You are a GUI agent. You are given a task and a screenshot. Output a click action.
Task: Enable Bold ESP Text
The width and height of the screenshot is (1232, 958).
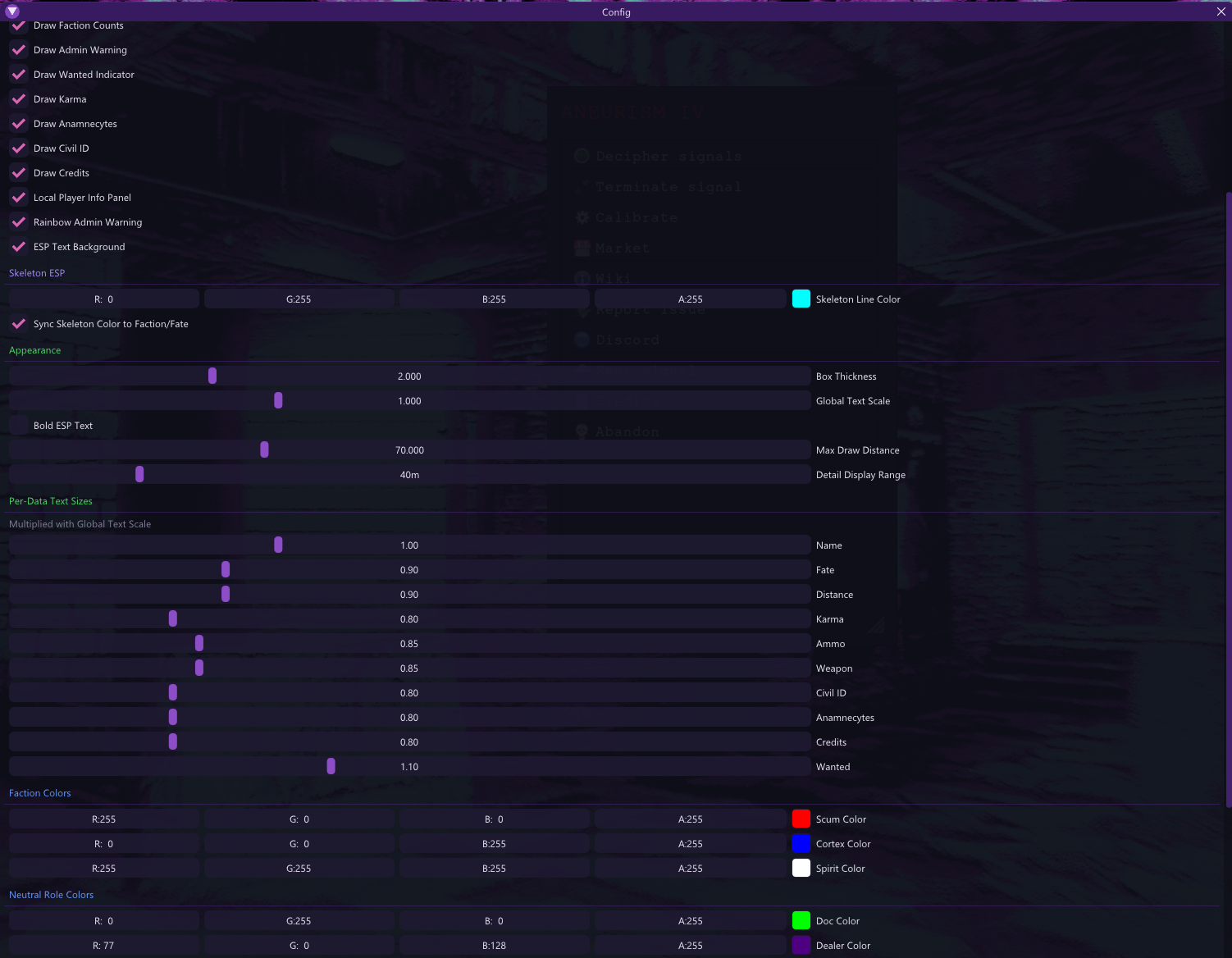19,426
